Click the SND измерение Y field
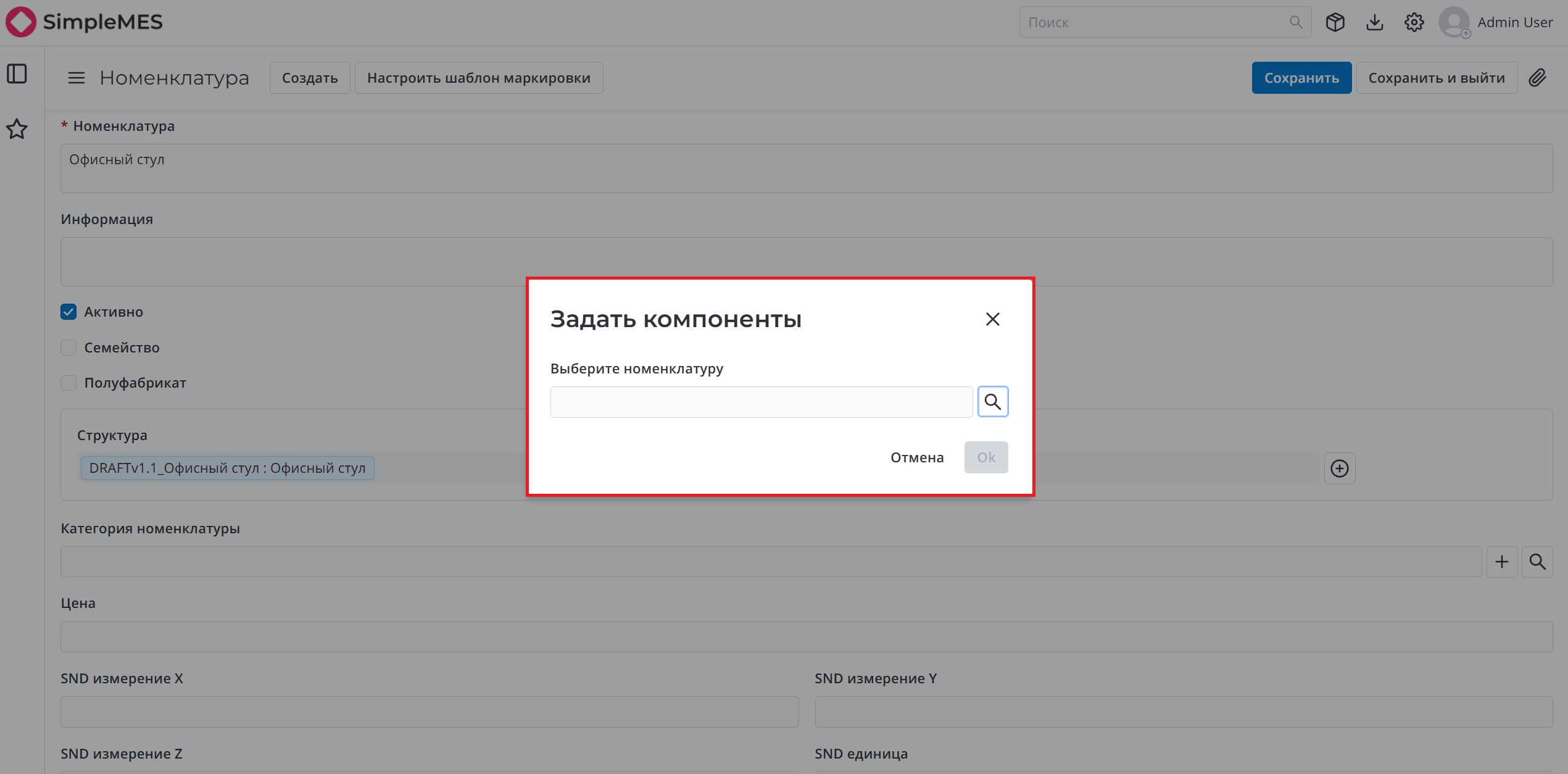The height and width of the screenshot is (774, 1568). 1184,712
